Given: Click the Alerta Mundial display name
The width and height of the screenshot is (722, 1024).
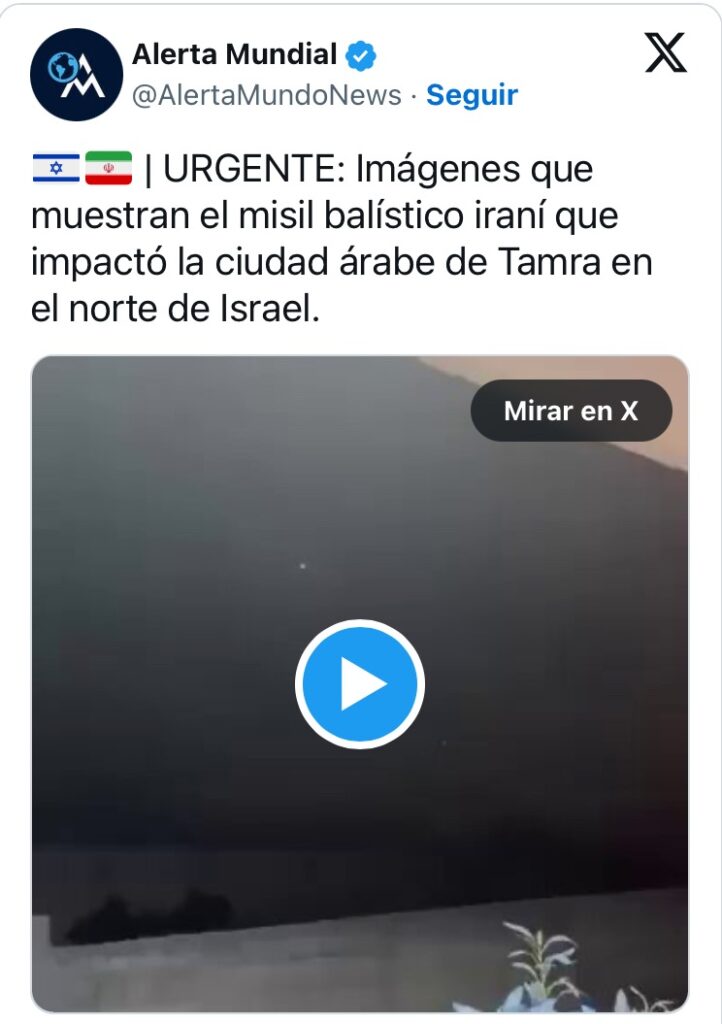Looking at the screenshot, I should click(235, 54).
